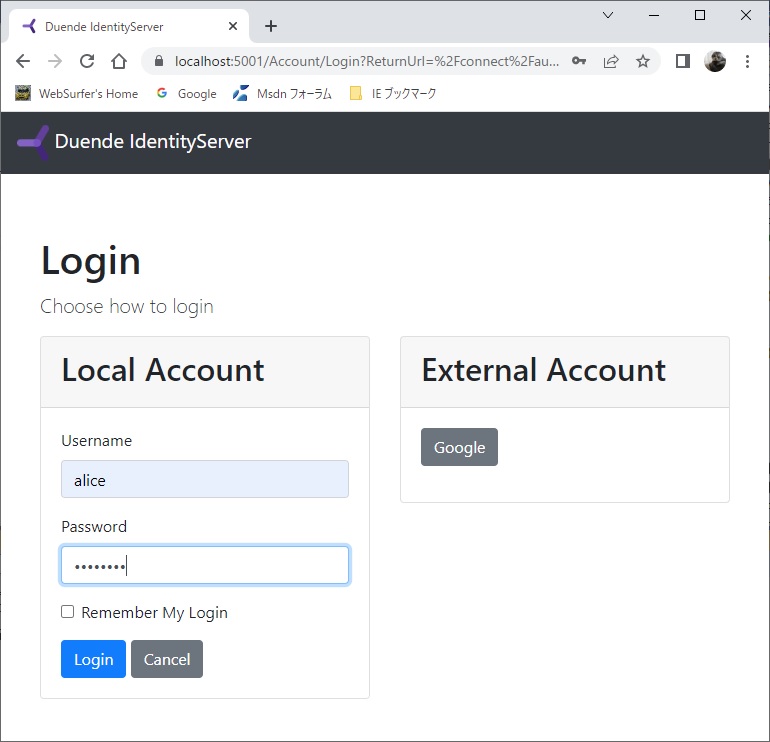770x742 pixels.
Task: Click the Choose how to login text
Action: point(127,307)
